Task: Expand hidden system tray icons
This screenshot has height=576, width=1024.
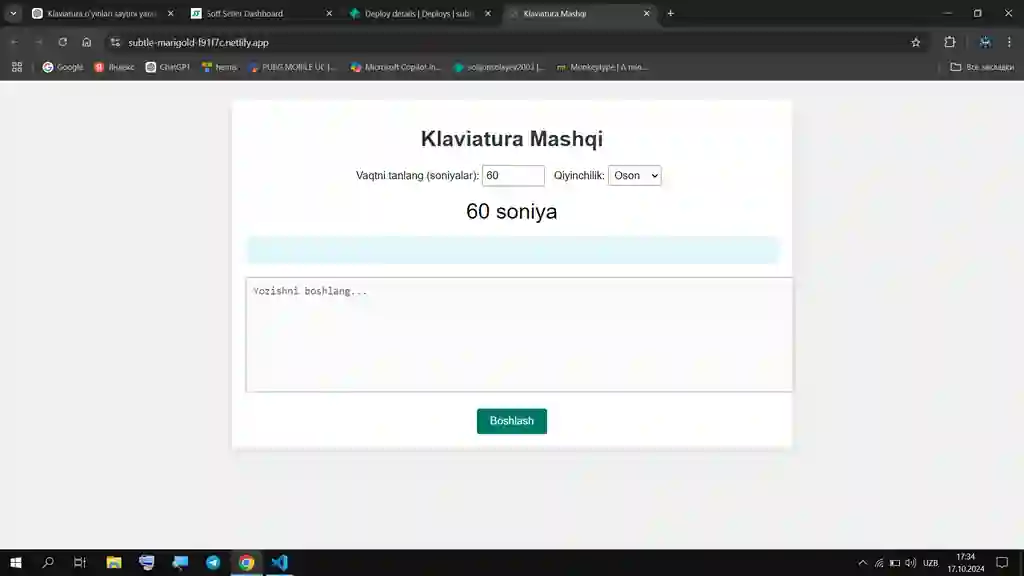Action: [x=861, y=562]
